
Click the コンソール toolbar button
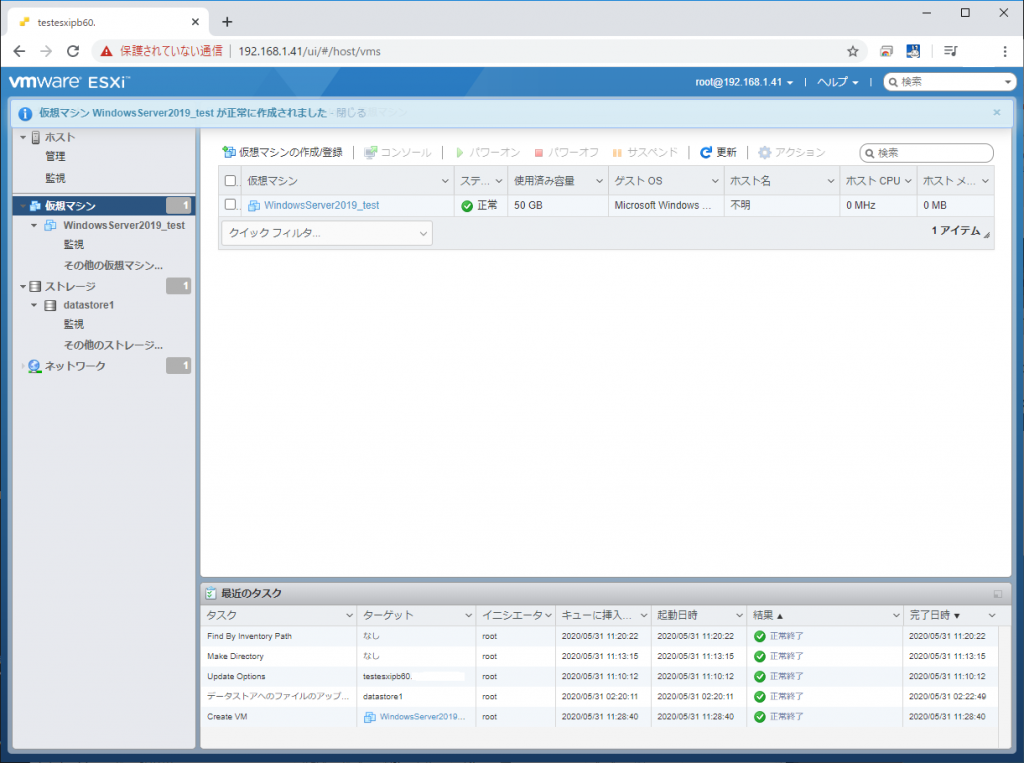click(398, 152)
